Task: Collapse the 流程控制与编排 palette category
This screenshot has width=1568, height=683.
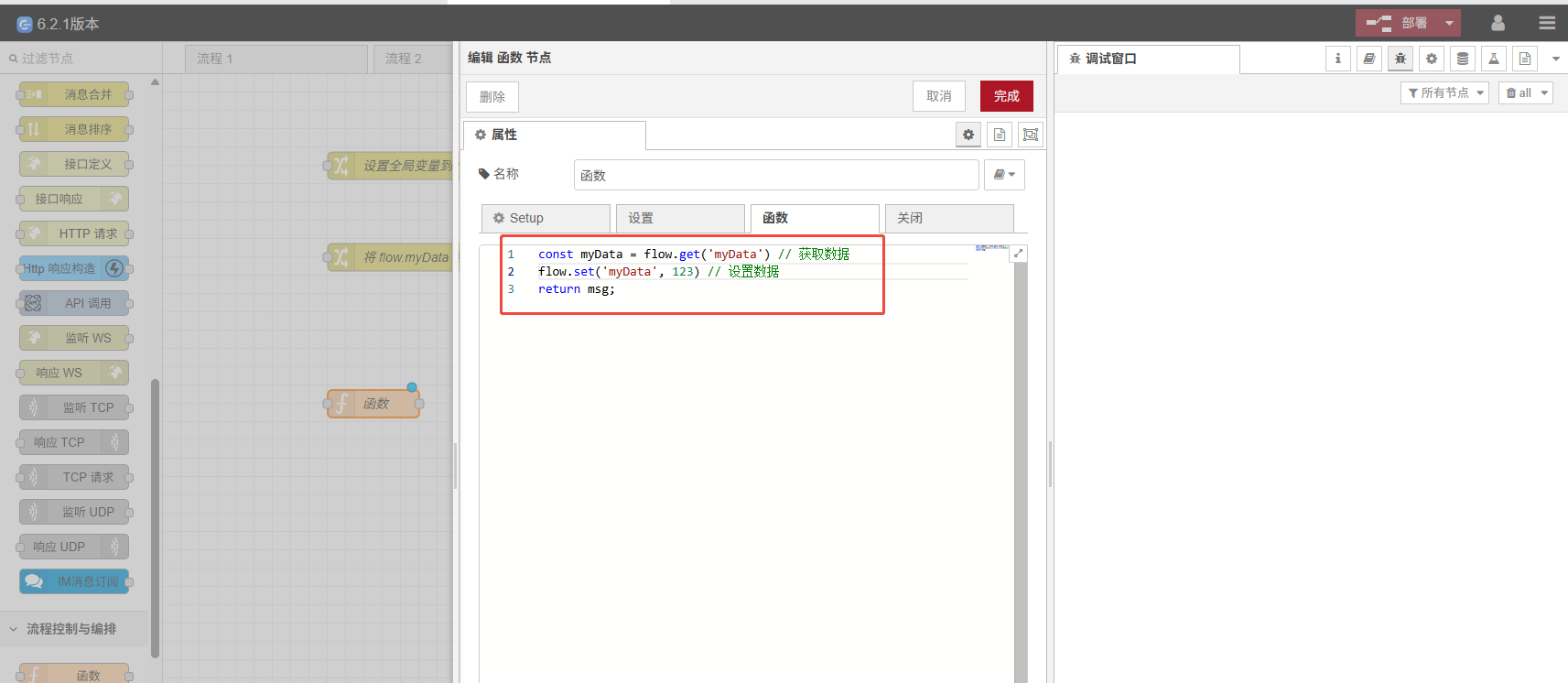Action: click(73, 629)
